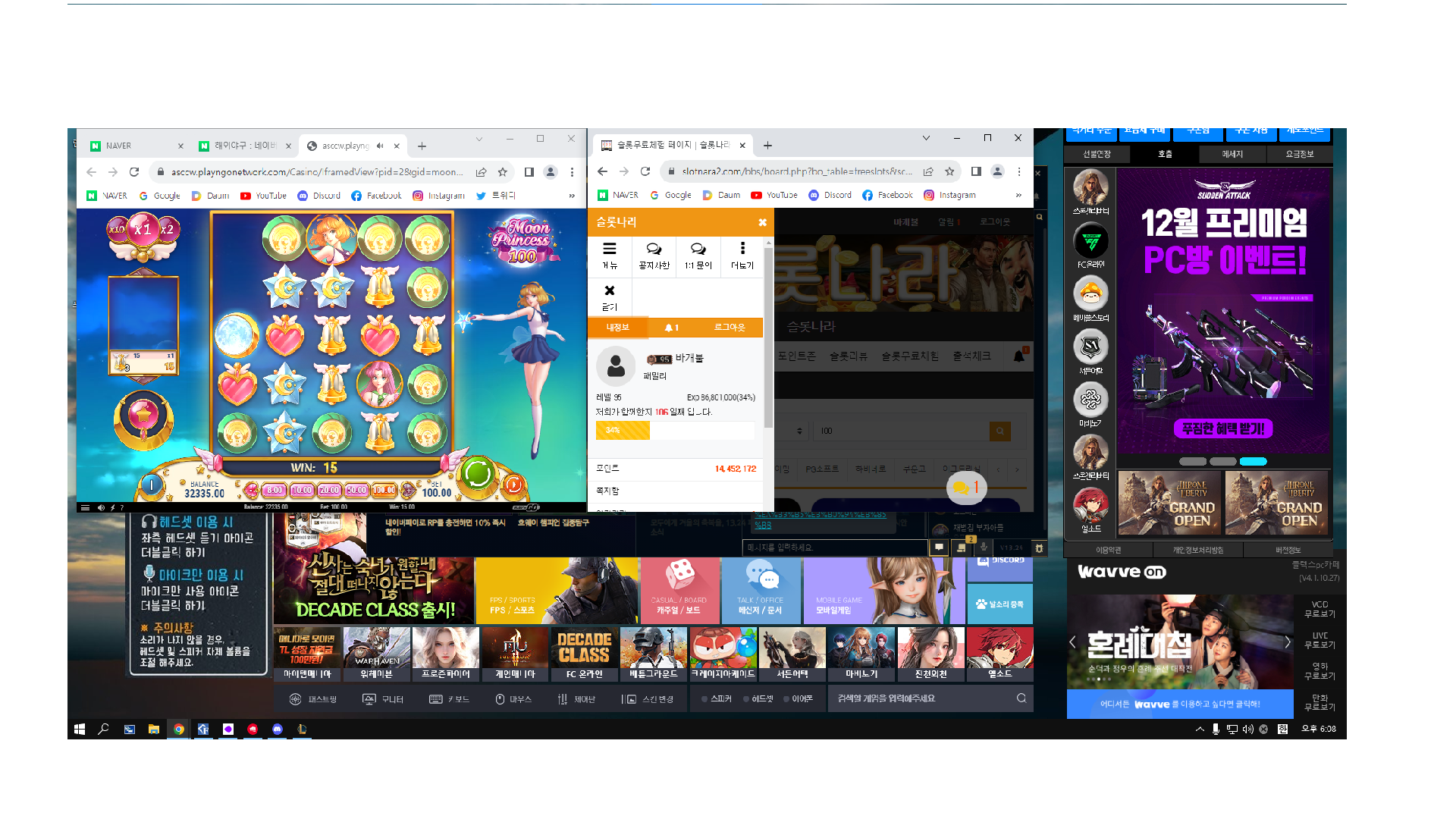Open the three-dot Chrome menu in slotnara window
1456x819 pixels.
coord(1019,171)
